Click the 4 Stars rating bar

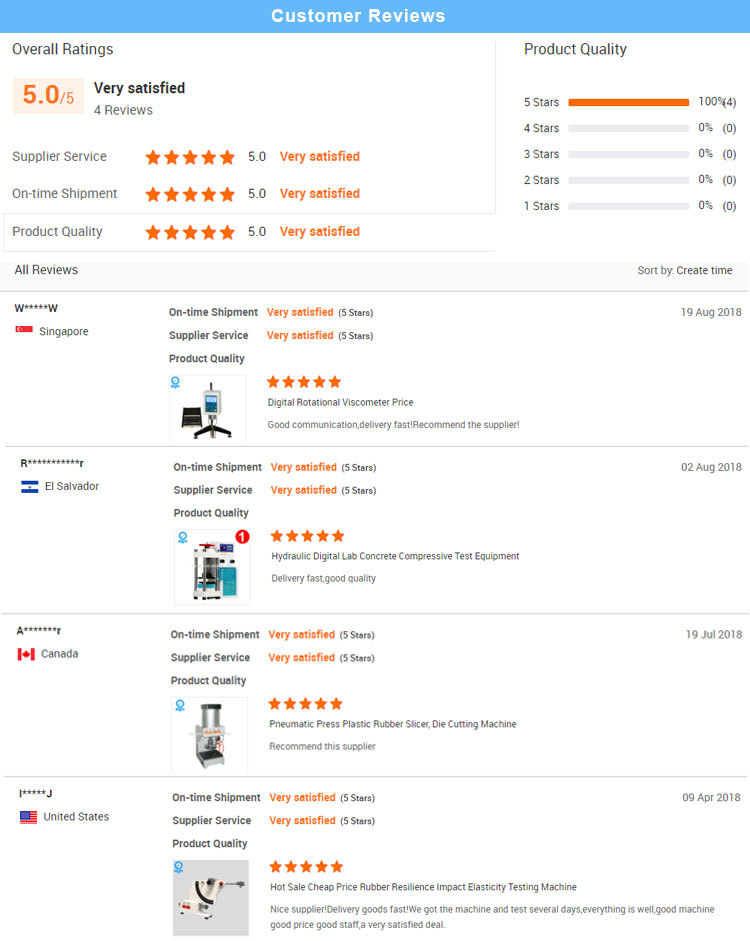click(x=628, y=128)
